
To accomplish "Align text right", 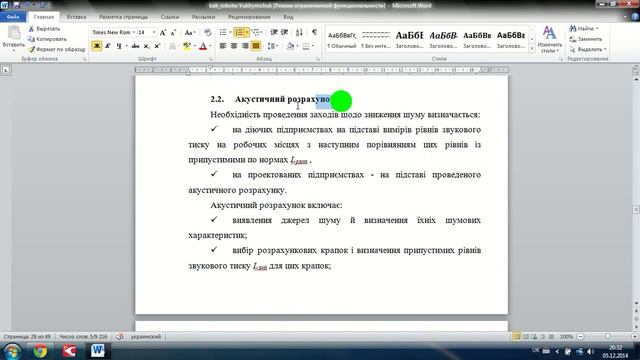I will [x=245, y=46].
